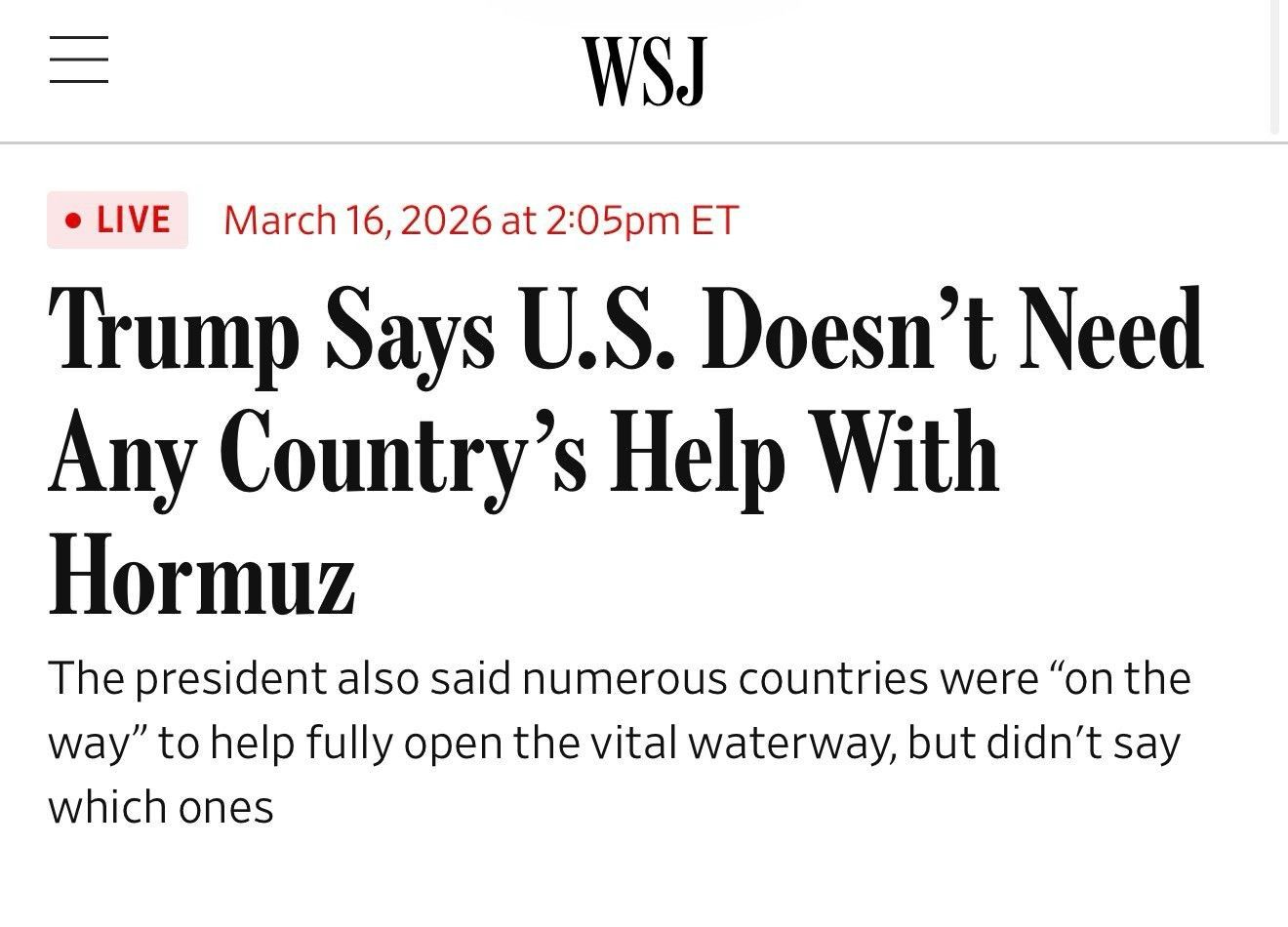This screenshot has height=927, width=1288.
Task: Click the page scrollbar at right edge
Action: (1273, 66)
